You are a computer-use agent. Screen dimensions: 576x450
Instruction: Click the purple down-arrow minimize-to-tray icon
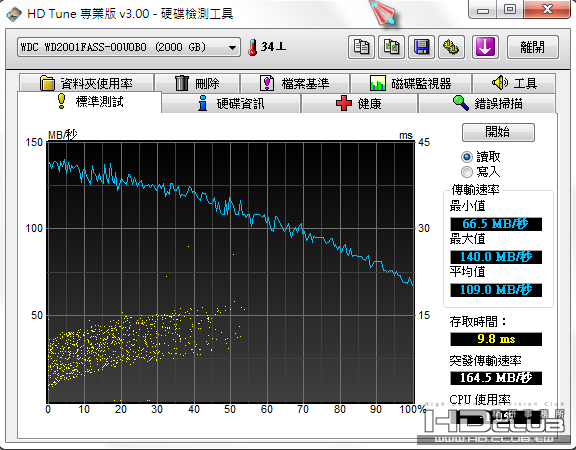click(485, 47)
